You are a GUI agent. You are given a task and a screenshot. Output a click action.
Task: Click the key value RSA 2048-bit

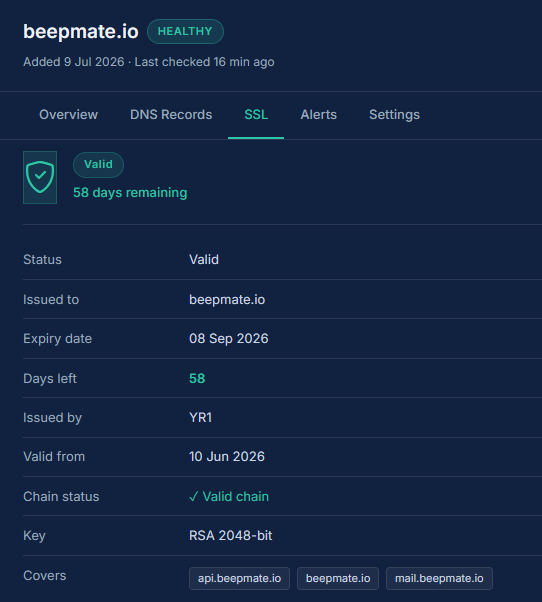click(230, 536)
